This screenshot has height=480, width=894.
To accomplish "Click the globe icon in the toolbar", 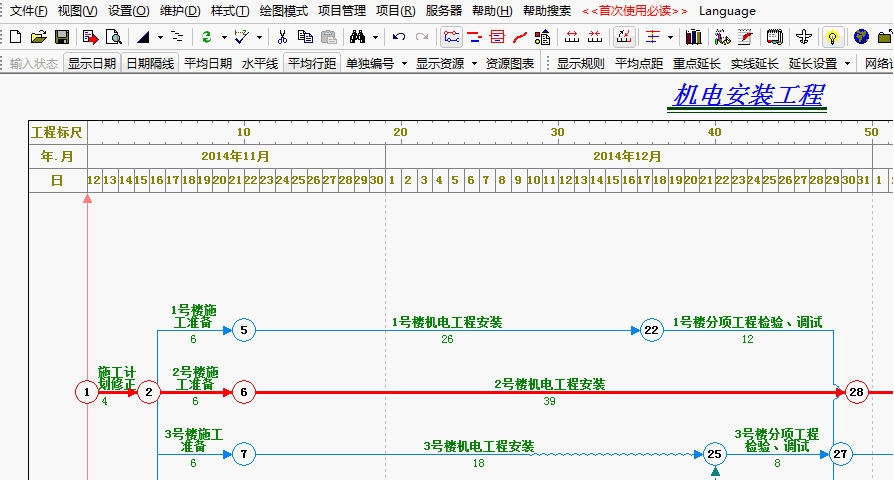I will pyautogui.click(x=861, y=38).
